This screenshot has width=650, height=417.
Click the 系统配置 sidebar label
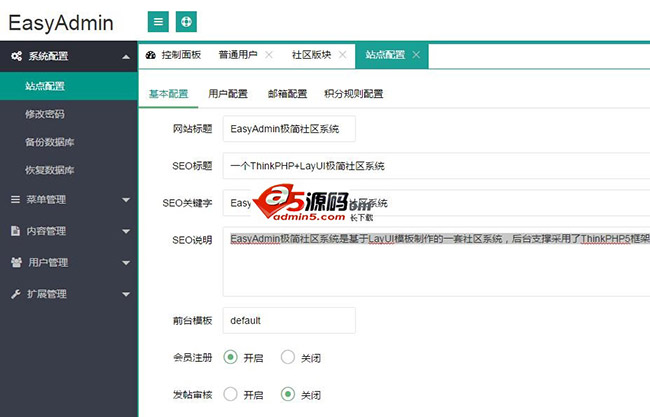pyautogui.click(x=48, y=56)
